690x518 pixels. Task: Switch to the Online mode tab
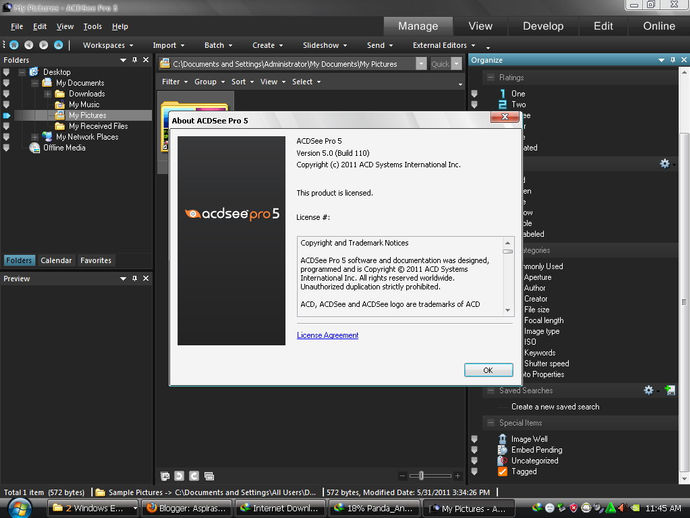coord(659,26)
